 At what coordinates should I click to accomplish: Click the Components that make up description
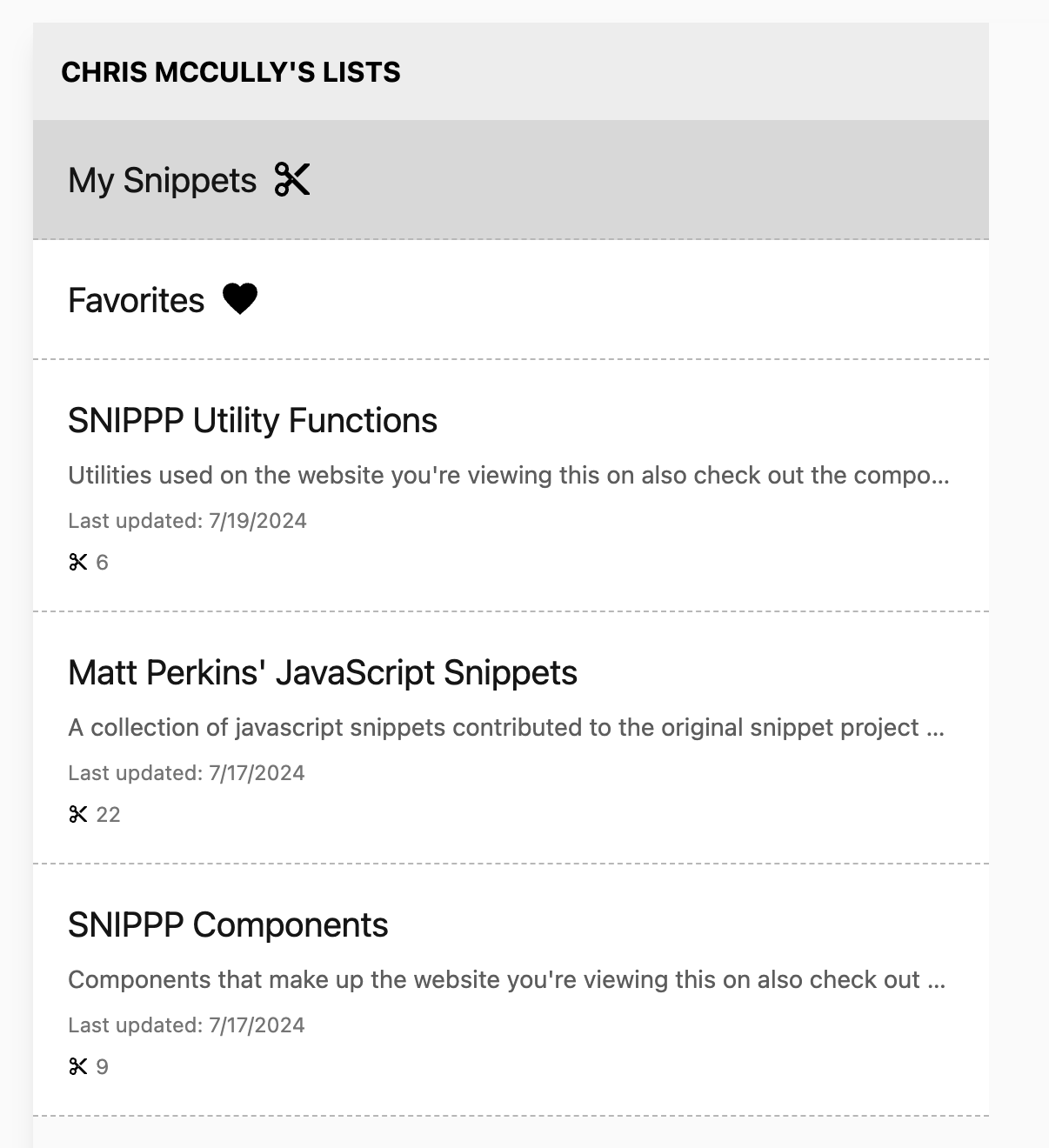506,980
